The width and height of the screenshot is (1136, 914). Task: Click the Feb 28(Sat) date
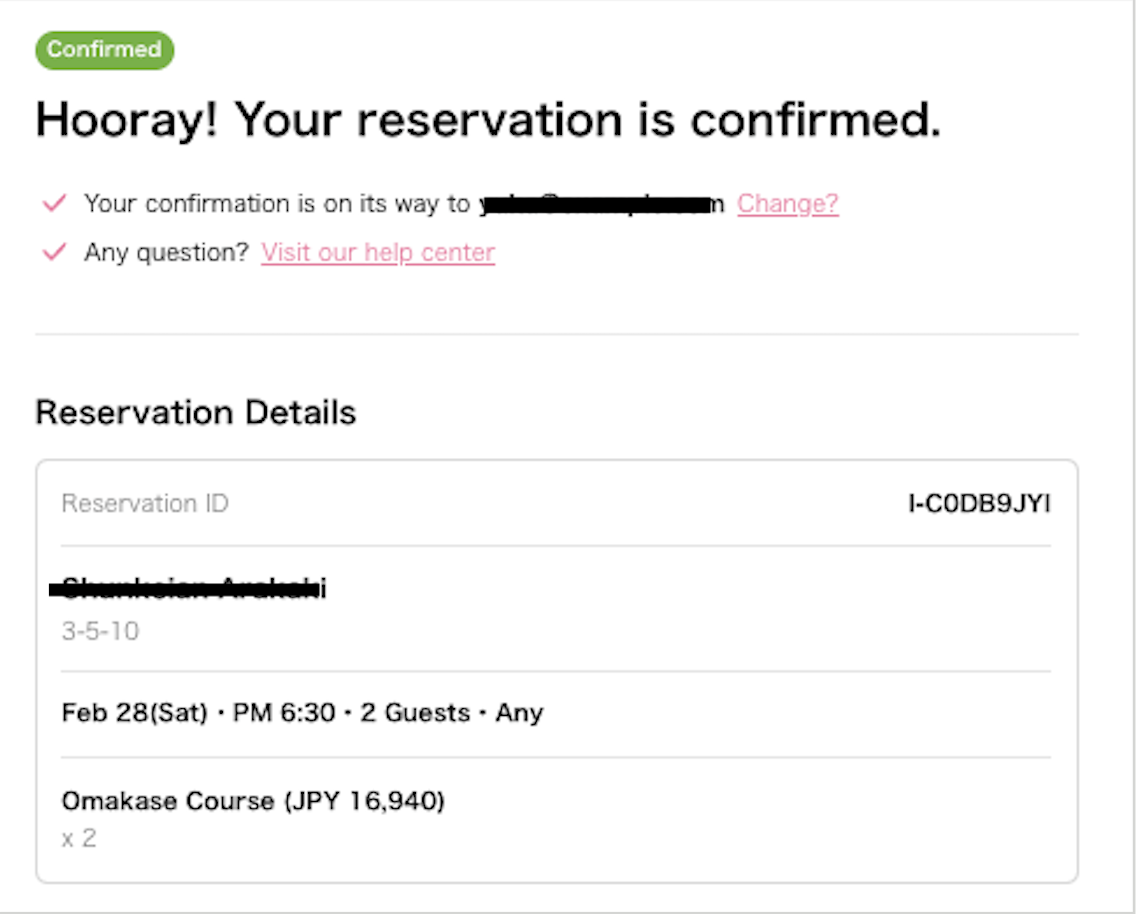click(134, 713)
